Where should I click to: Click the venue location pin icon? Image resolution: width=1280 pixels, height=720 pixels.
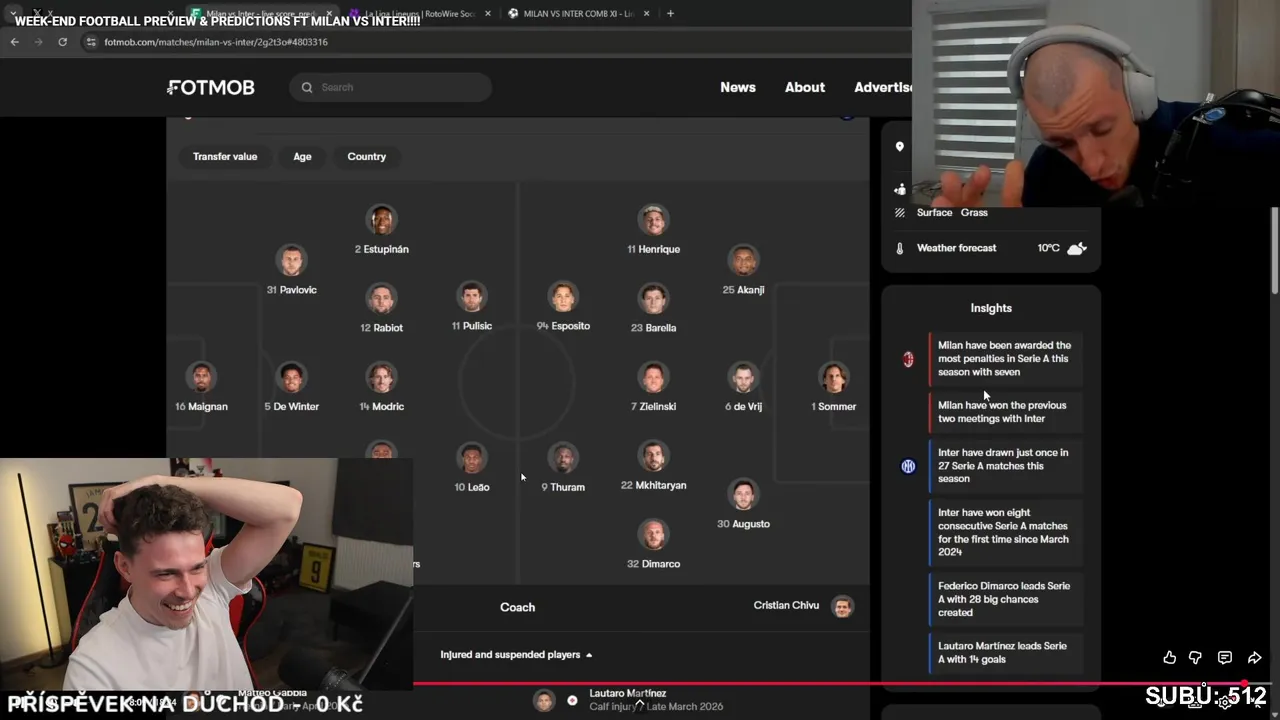click(x=900, y=147)
